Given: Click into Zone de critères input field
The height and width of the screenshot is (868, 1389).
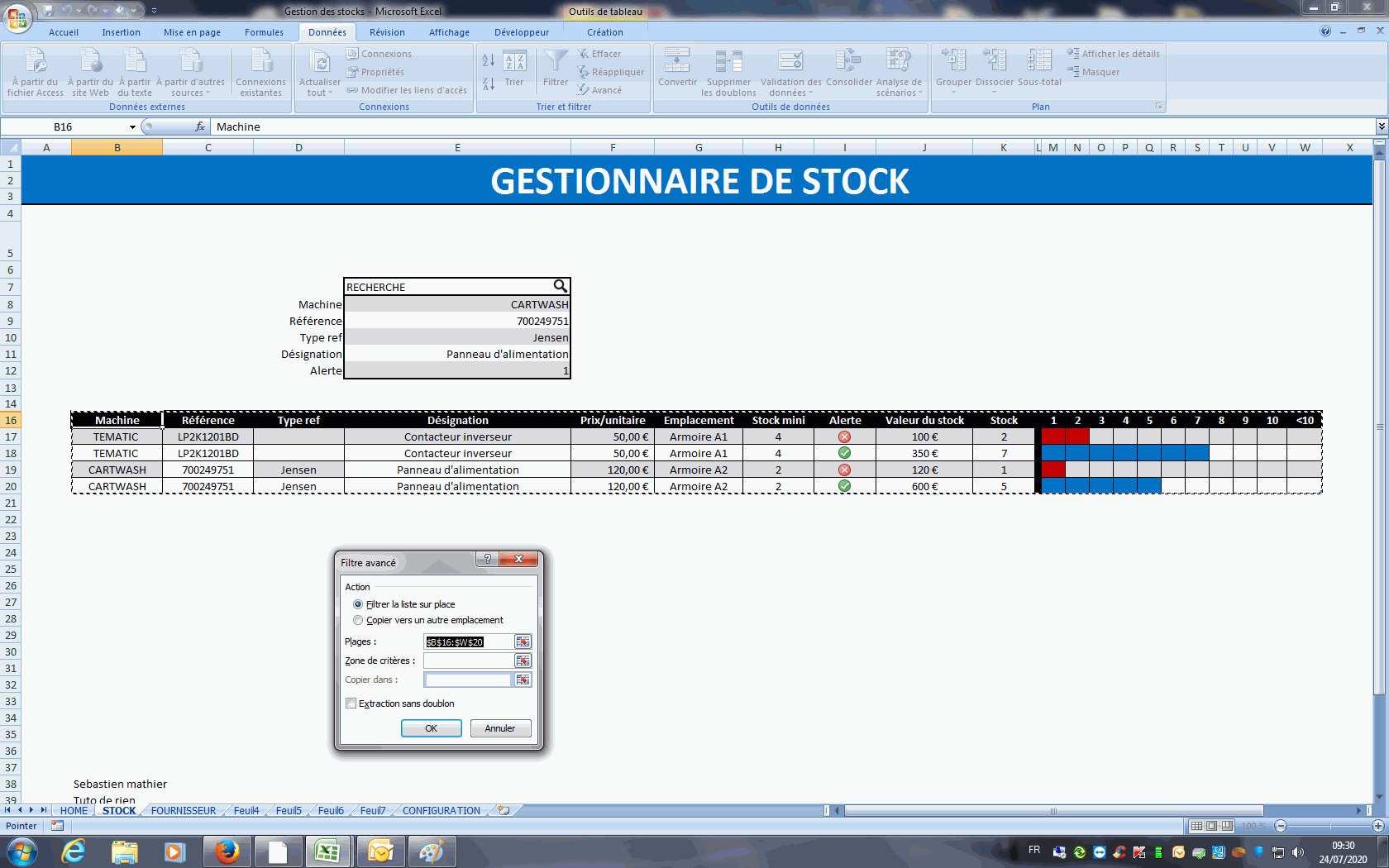Looking at the screenshot, I should coord(469,661).
